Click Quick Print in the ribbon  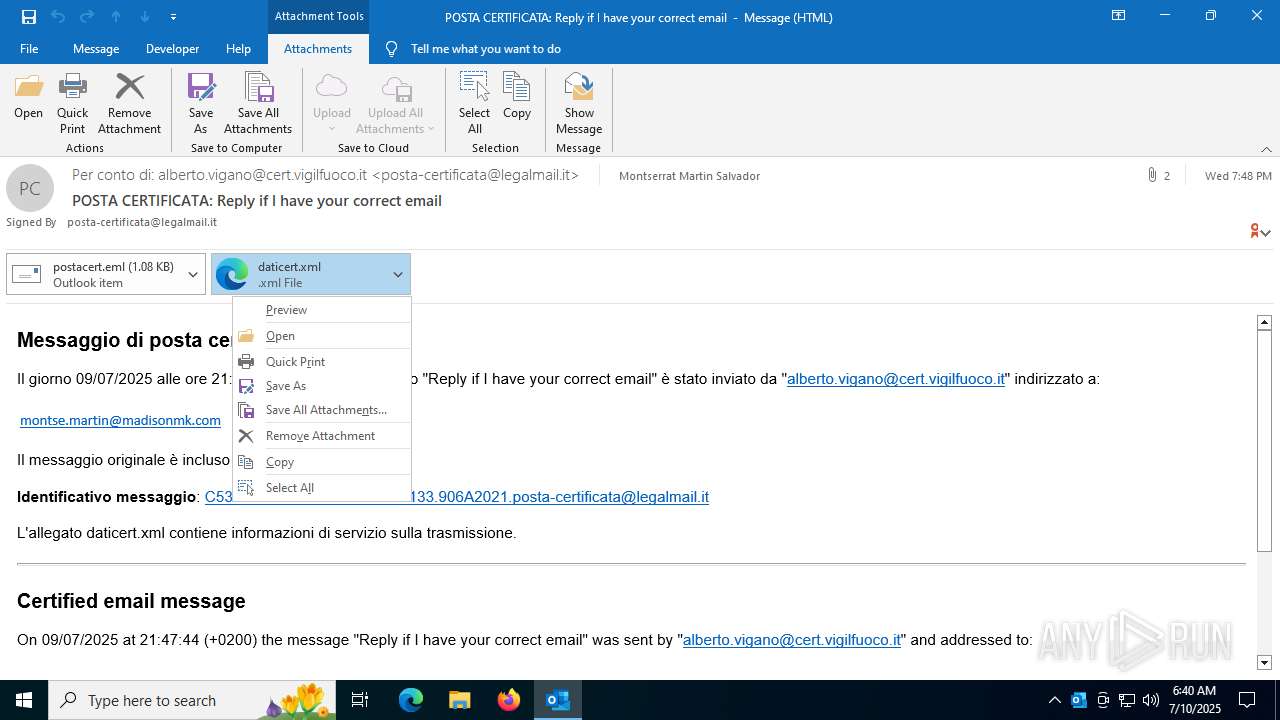[x=72, y=104]
